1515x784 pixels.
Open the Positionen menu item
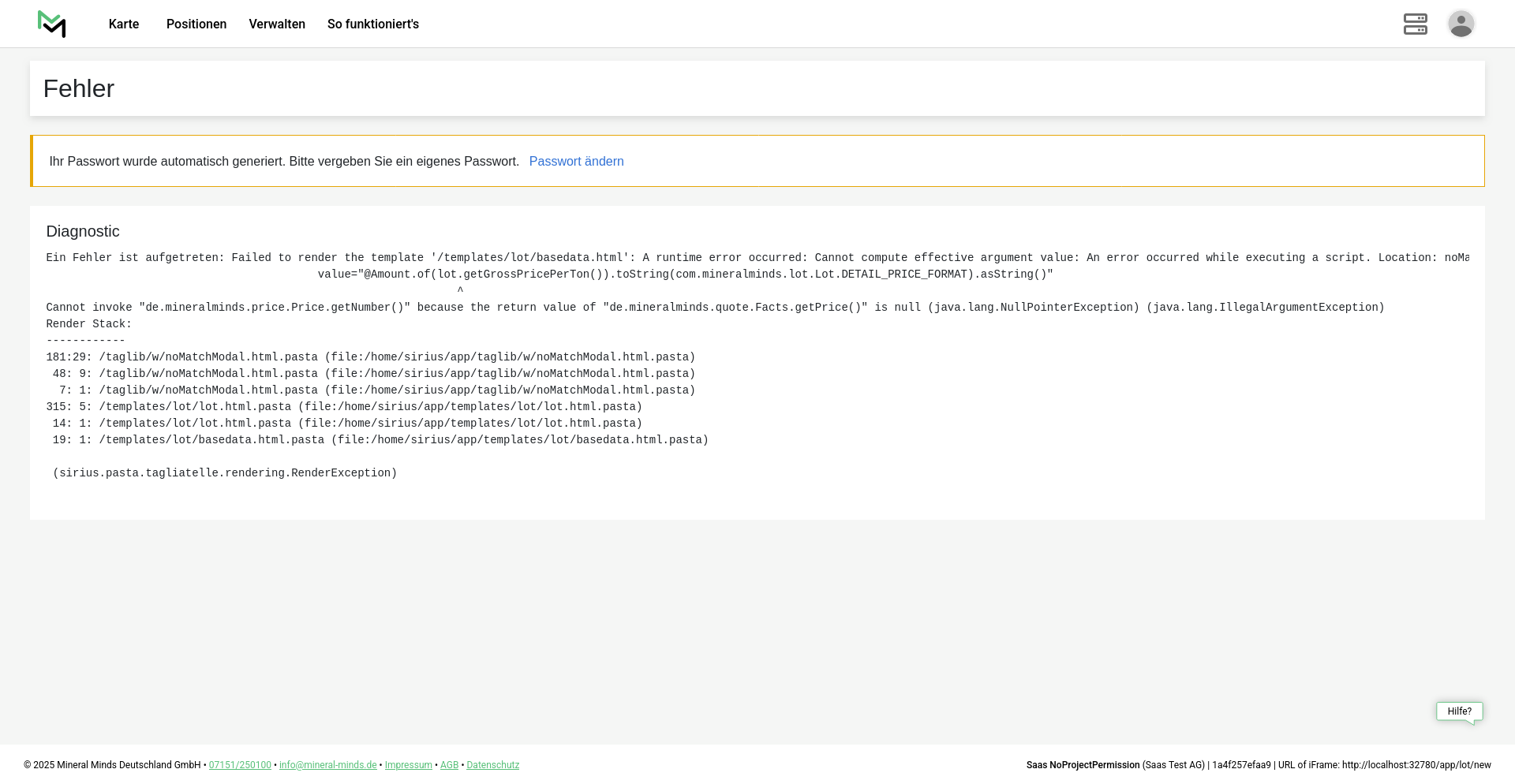(x=196, y=24)
